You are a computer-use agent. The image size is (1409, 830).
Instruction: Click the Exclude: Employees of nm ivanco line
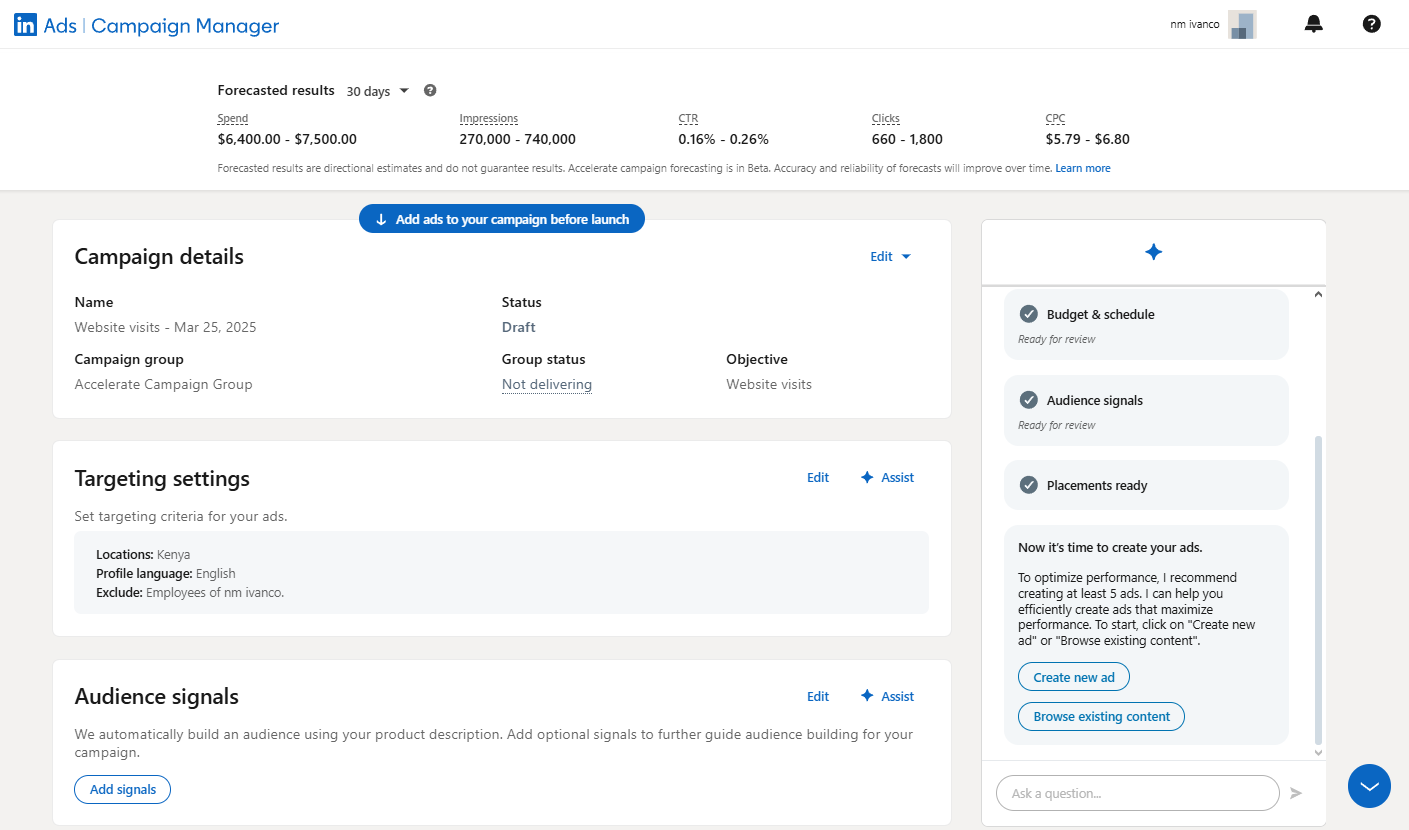pos(190,592)
